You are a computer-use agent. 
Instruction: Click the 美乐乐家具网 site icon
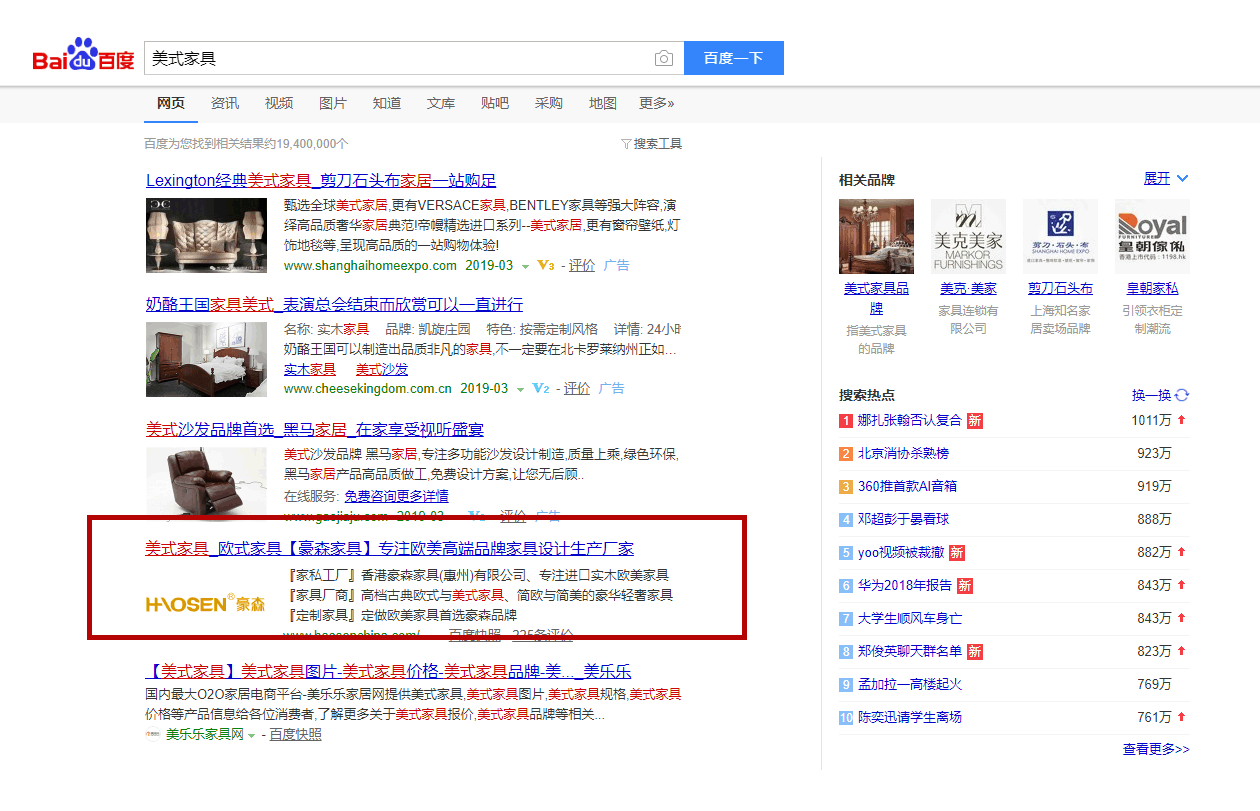point(153,734)
